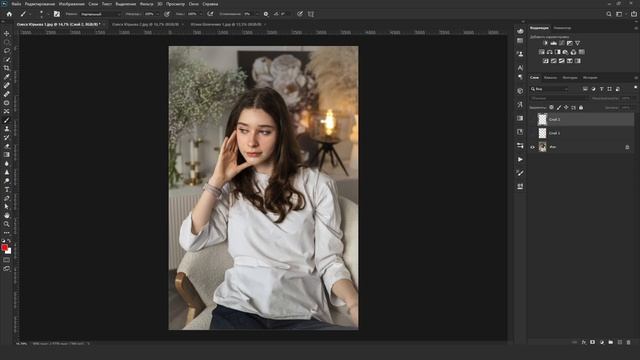The width and height of the screenshot is (640, 360).
Task: Select the Blur tool (droplet icon)
Action: coord(7,163)
